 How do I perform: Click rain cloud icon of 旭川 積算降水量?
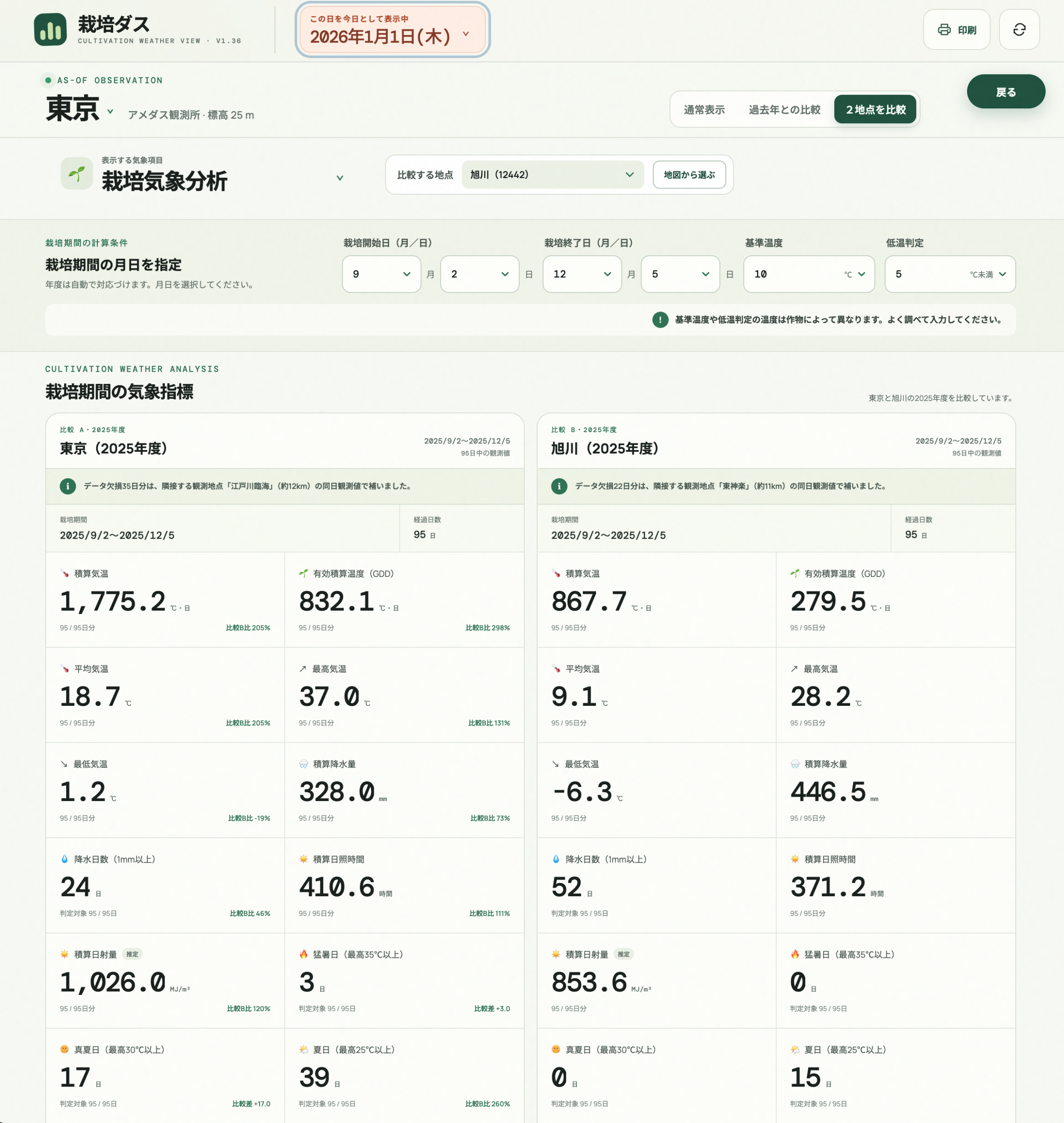[795, 764]
